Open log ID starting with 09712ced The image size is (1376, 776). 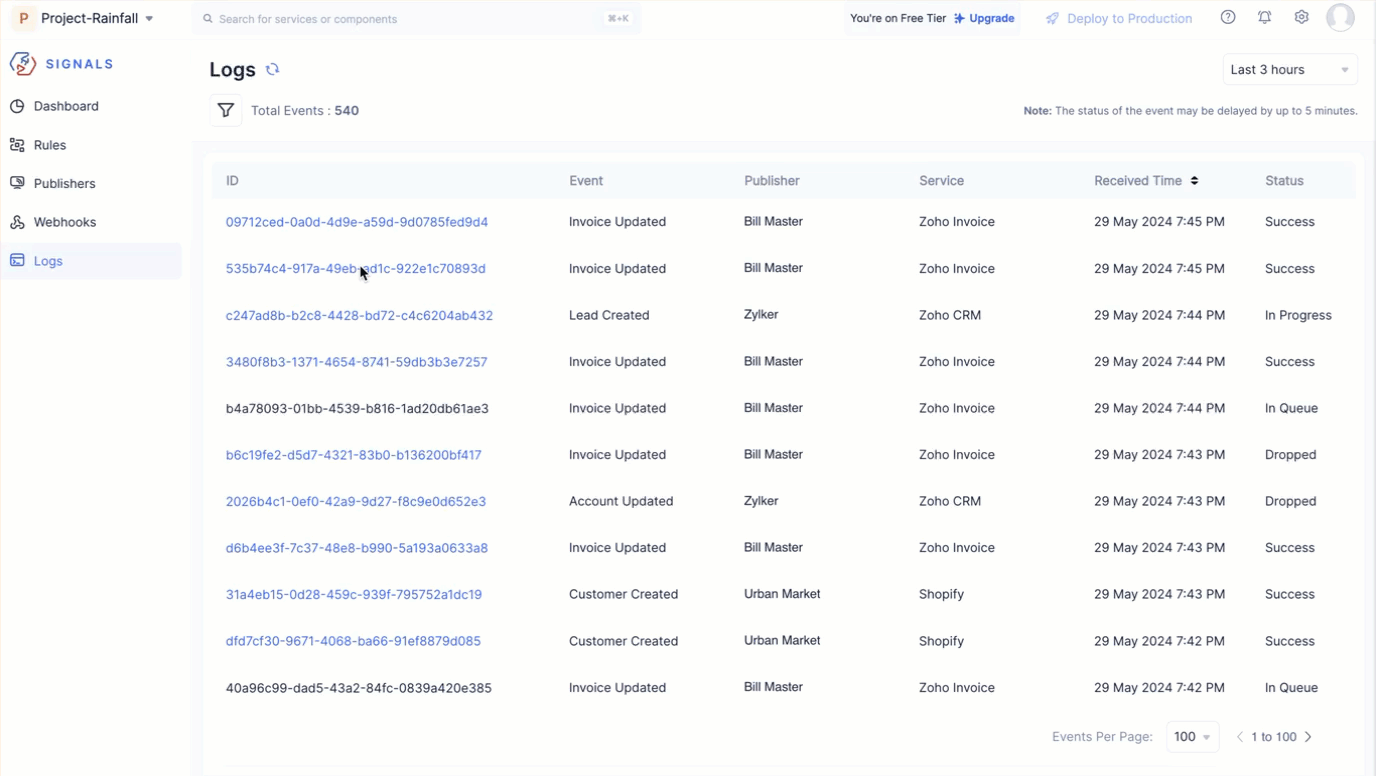click(357, 222)
